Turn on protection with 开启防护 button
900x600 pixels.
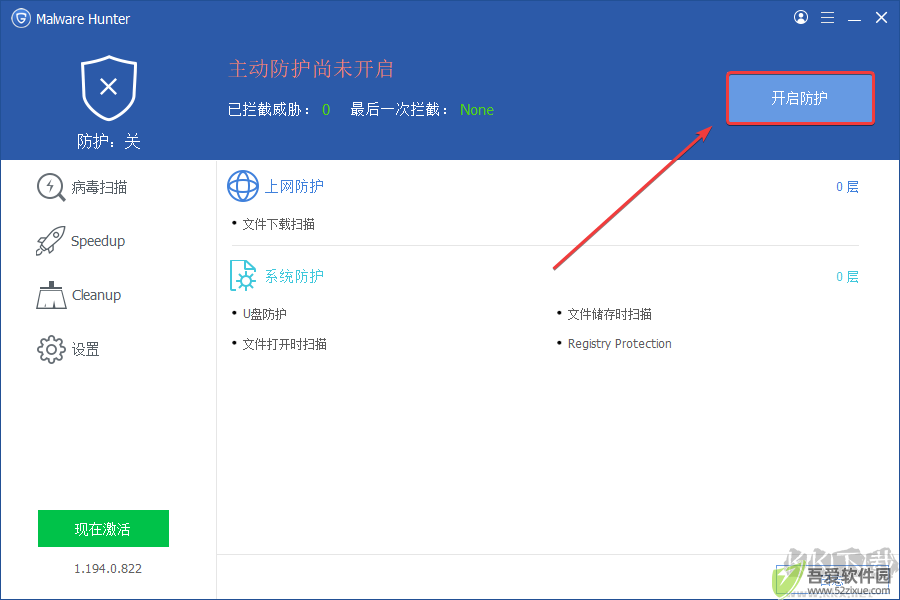[800, 98]
